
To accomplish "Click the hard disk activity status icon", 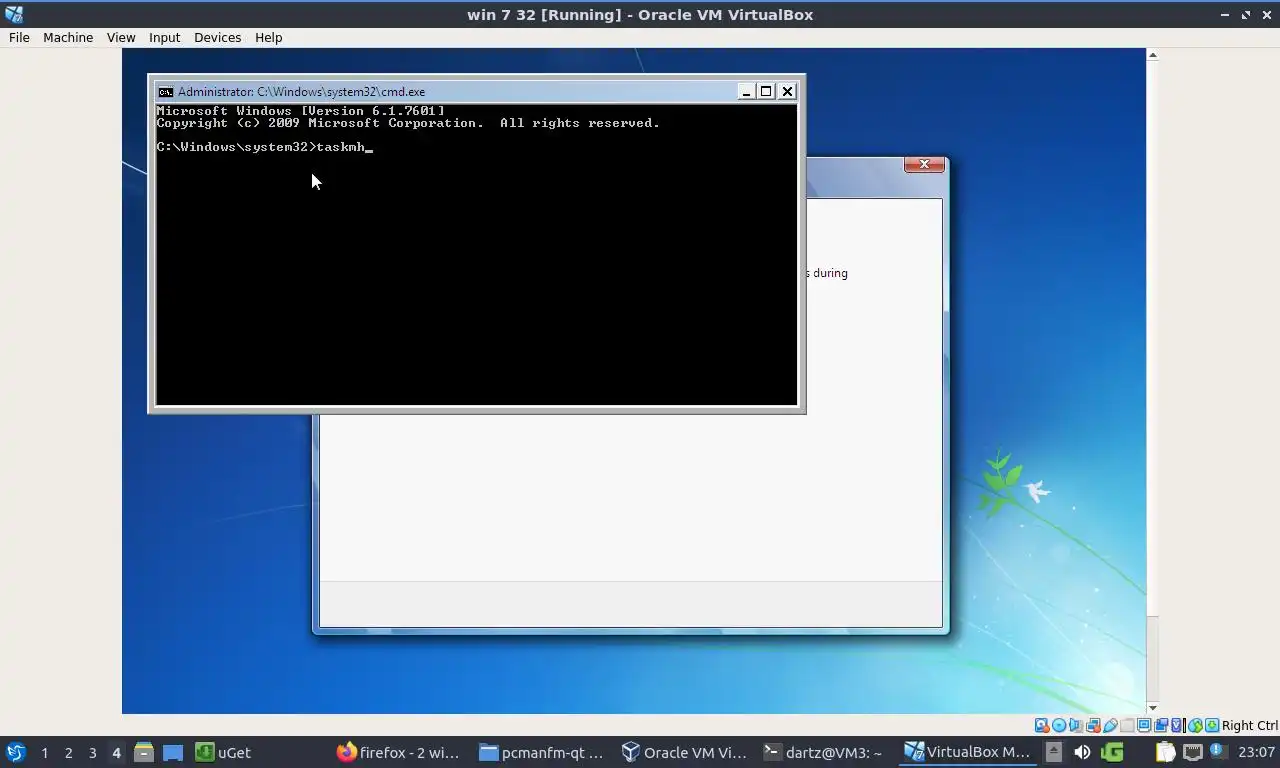I will tap(1042, 725).
